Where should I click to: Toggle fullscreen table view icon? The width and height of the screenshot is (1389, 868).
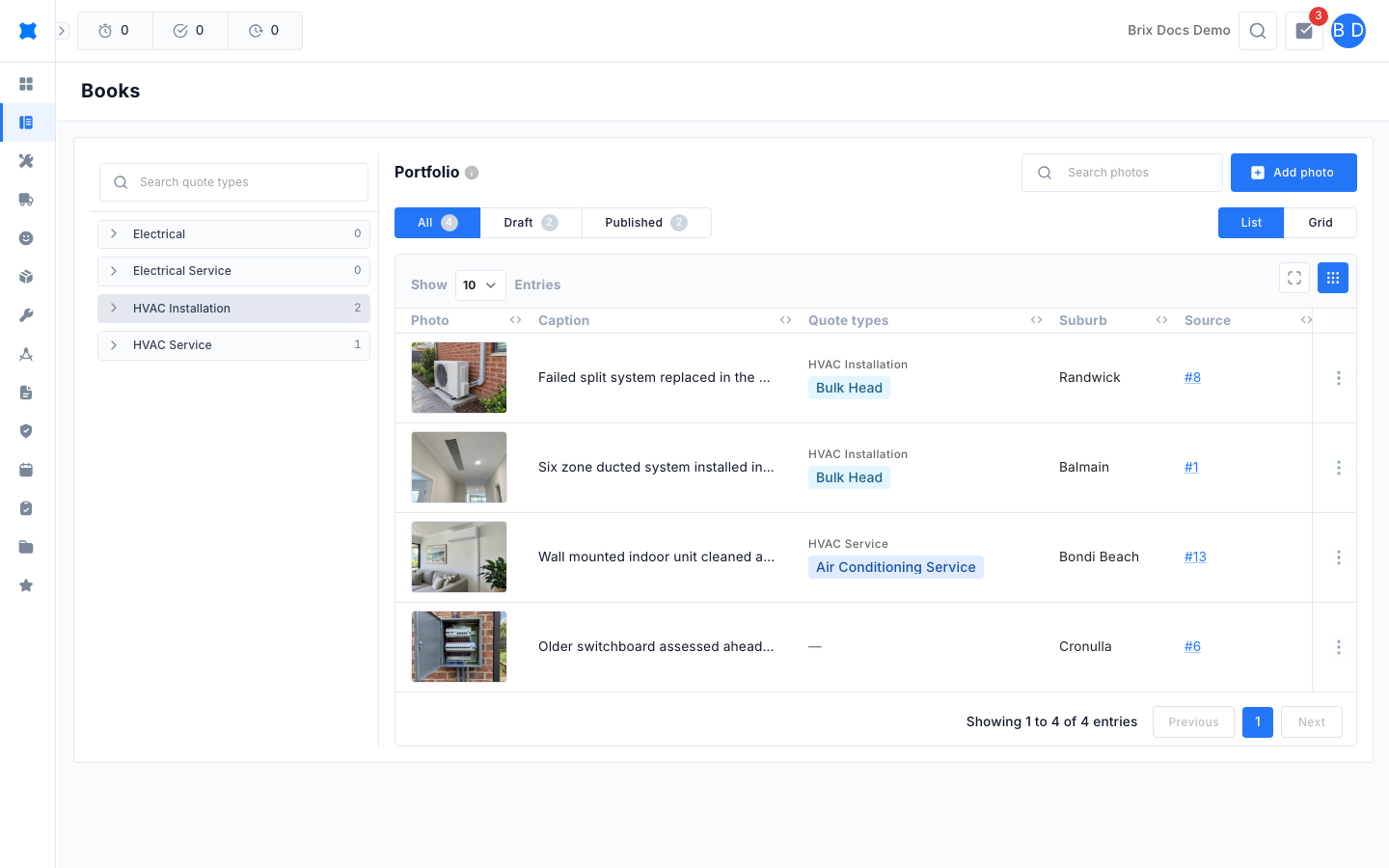(1294, 278)
